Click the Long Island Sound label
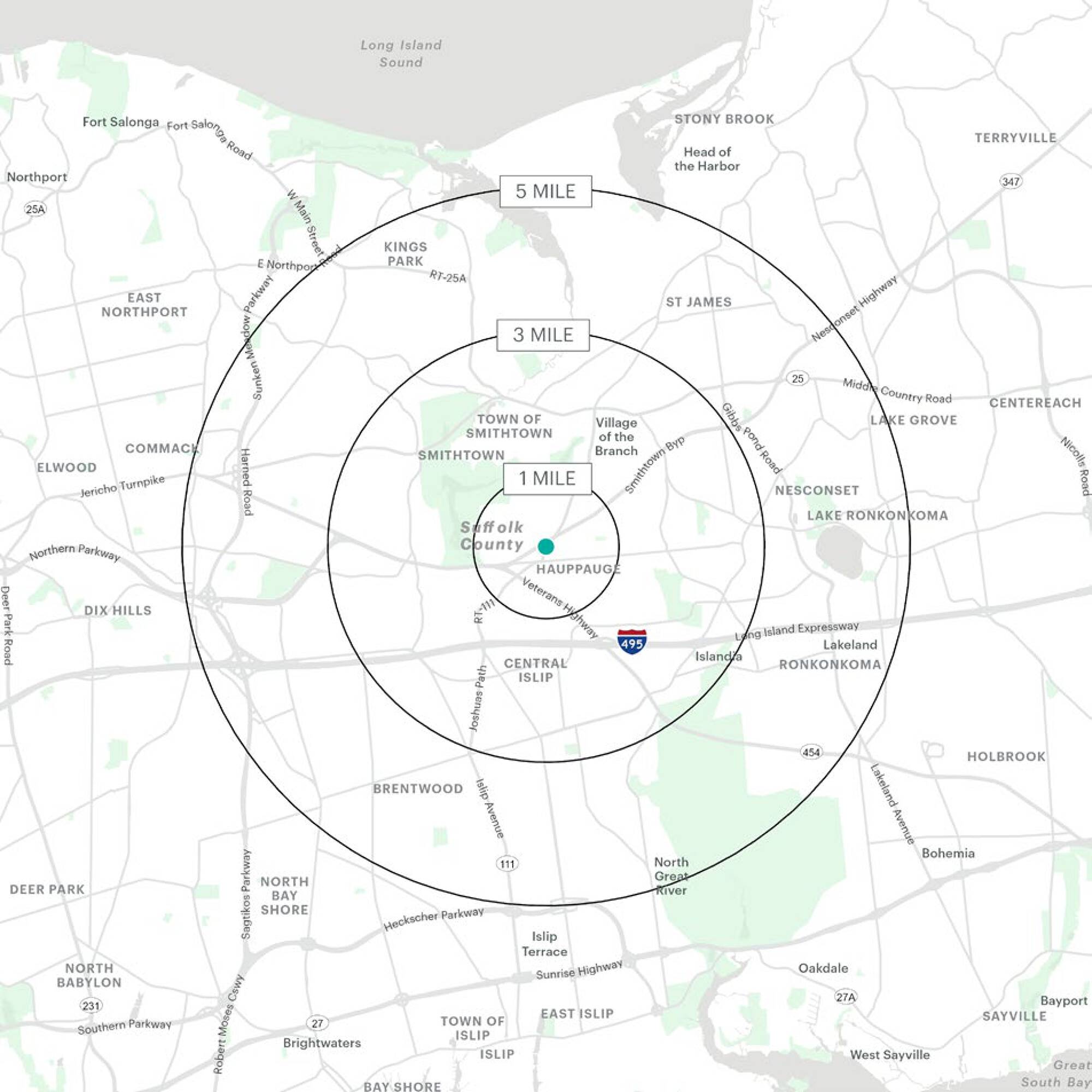The width and height of the screenshot is (1092, 1092). point(401,54)
